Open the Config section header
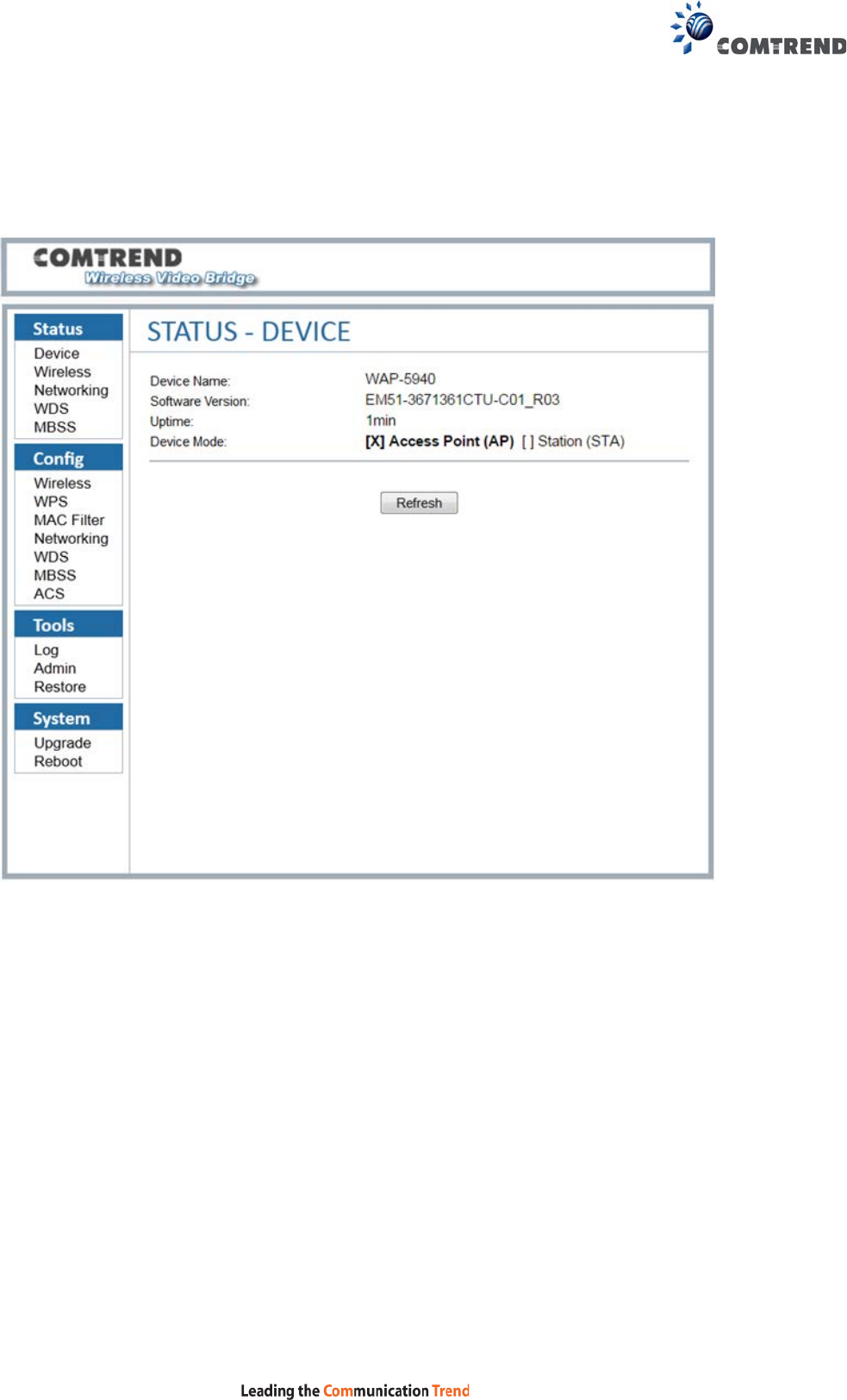 [69, 458]
